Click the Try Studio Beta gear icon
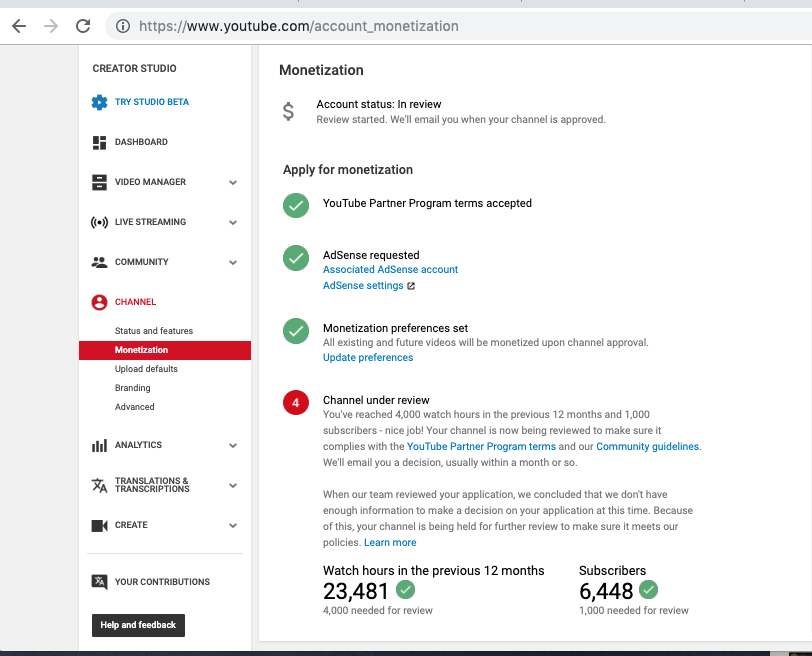812x656 pixels. click(x=99, y=102)
